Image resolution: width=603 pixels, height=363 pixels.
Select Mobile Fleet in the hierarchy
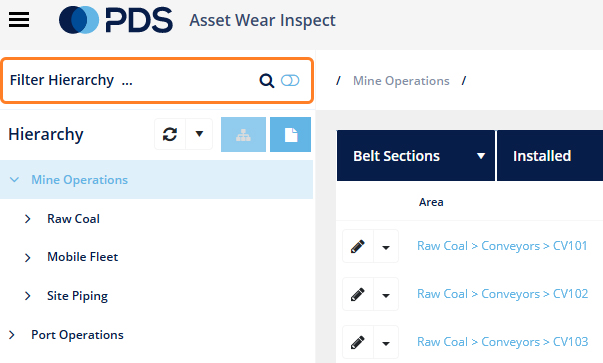click(x=83, y=257)
